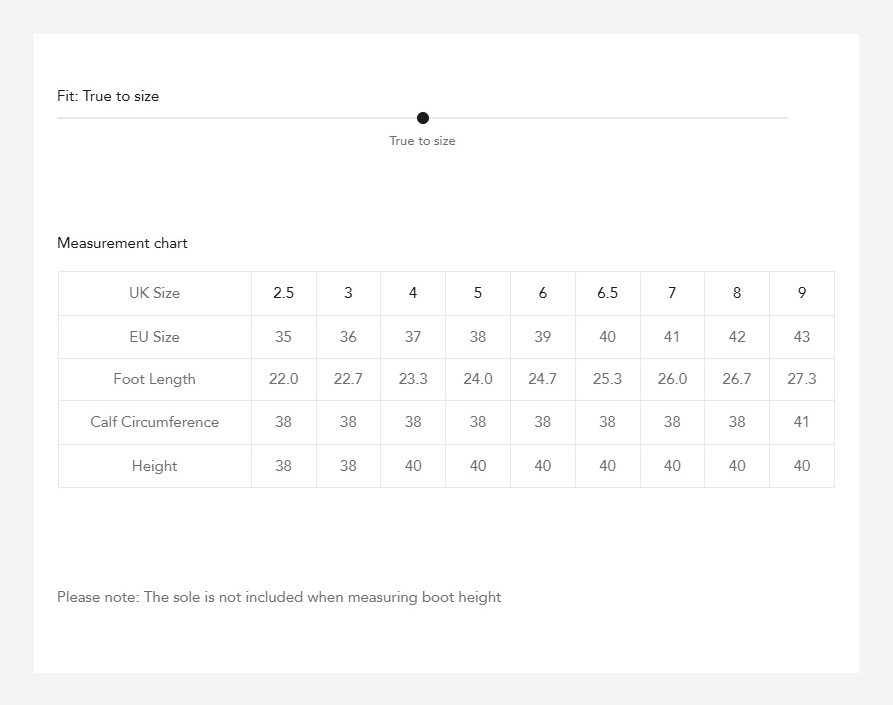Select the UK Size row header

(154, 293)
